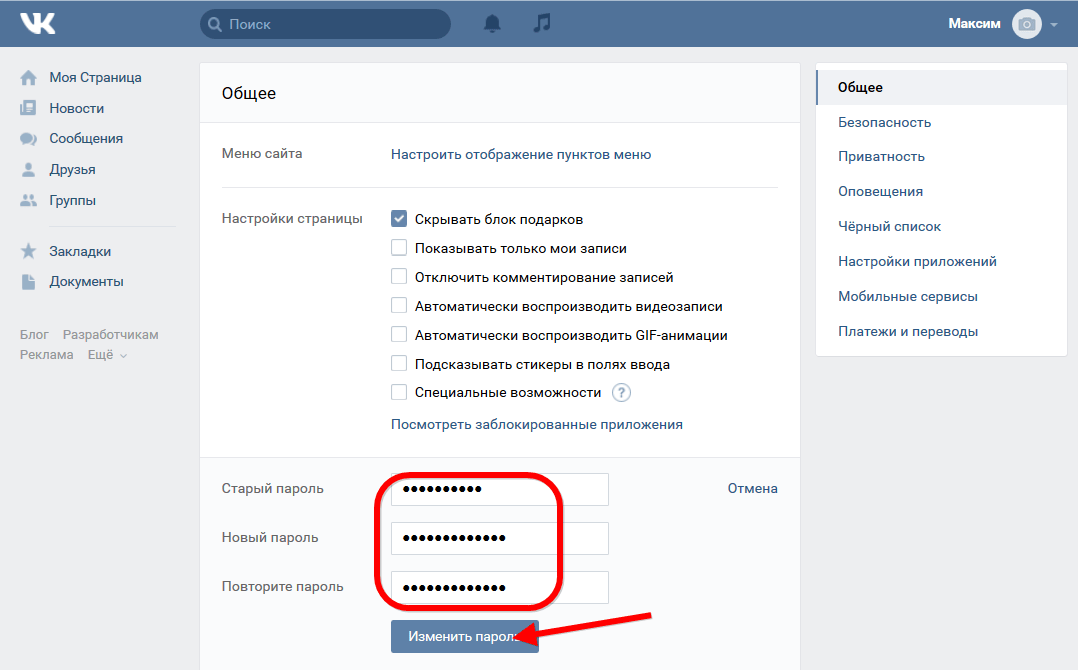Open the Приватность settings tab
The image size is (1078, 670).
(941, 157)
